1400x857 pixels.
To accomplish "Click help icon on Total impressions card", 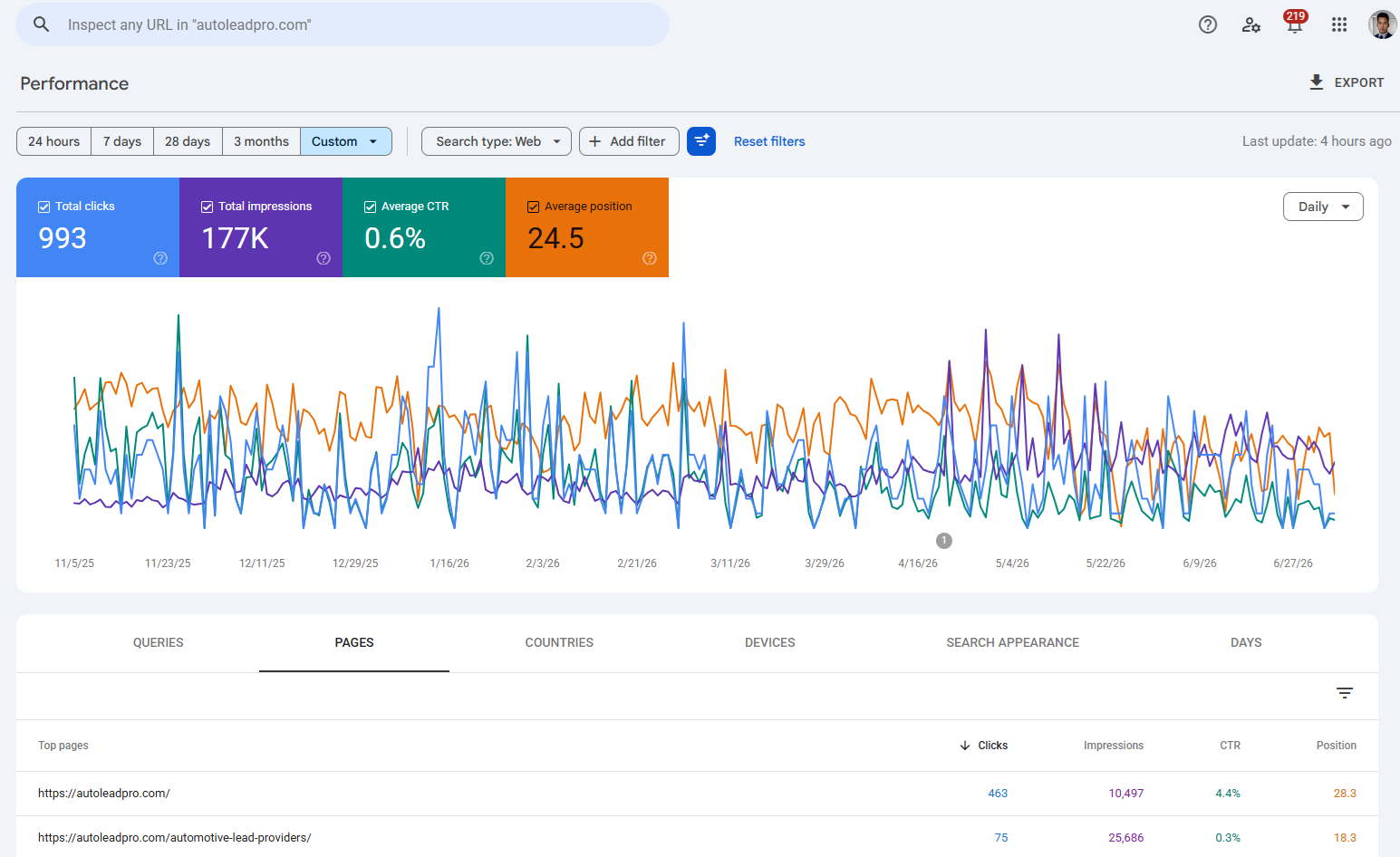I will 323,258.
